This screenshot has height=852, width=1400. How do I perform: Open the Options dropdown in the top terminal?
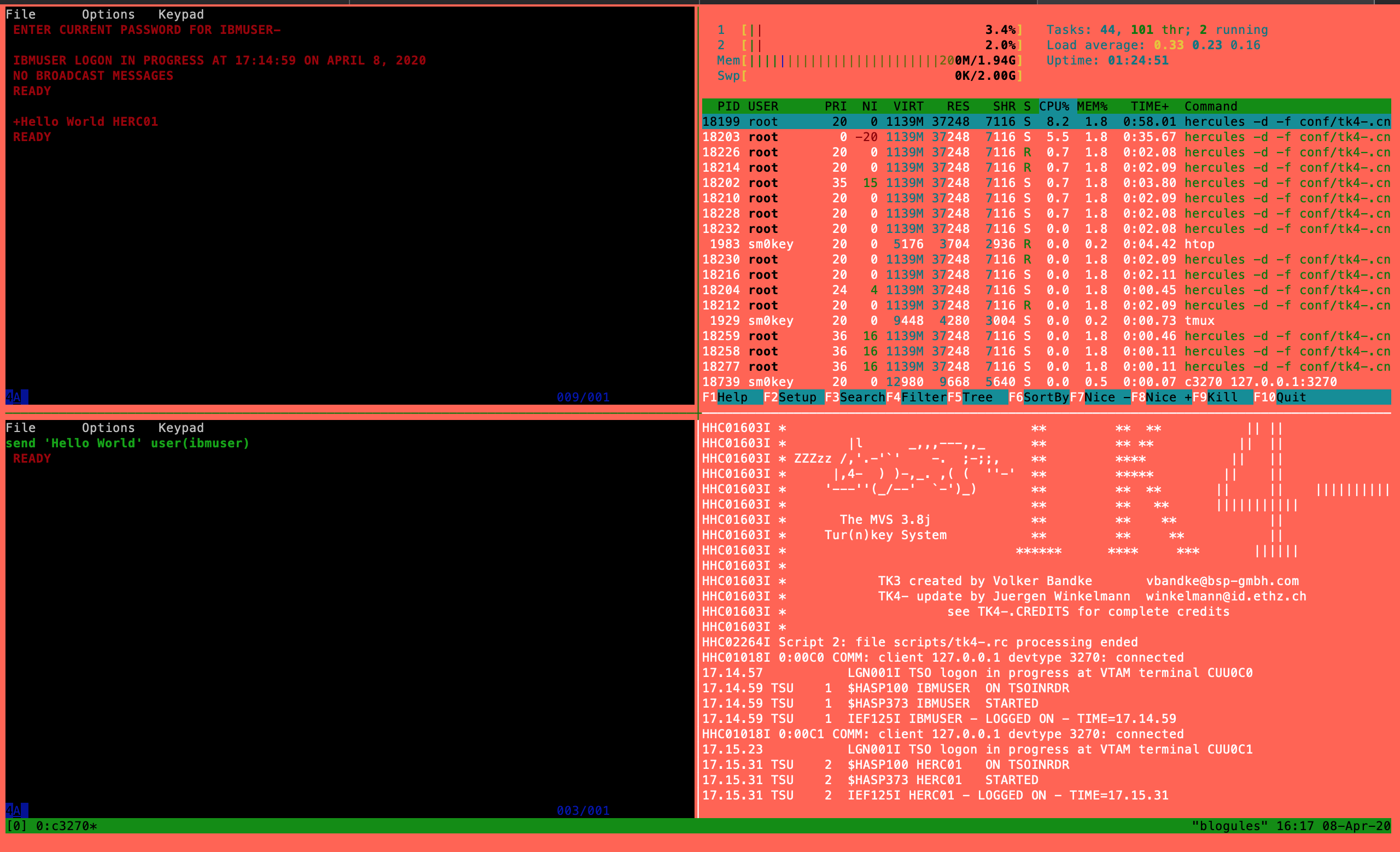(108, 14)
